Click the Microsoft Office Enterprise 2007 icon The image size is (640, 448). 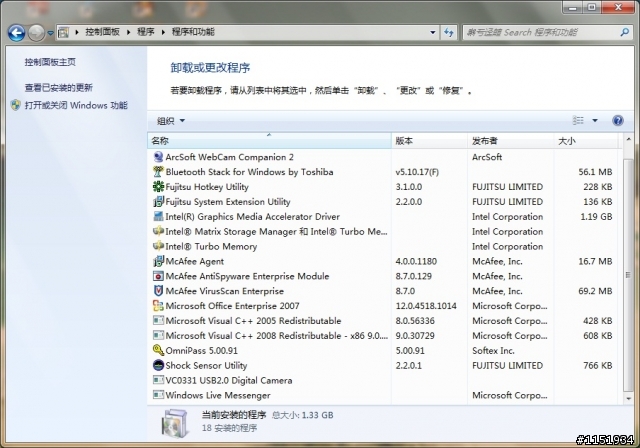click(x=158, y=306)
